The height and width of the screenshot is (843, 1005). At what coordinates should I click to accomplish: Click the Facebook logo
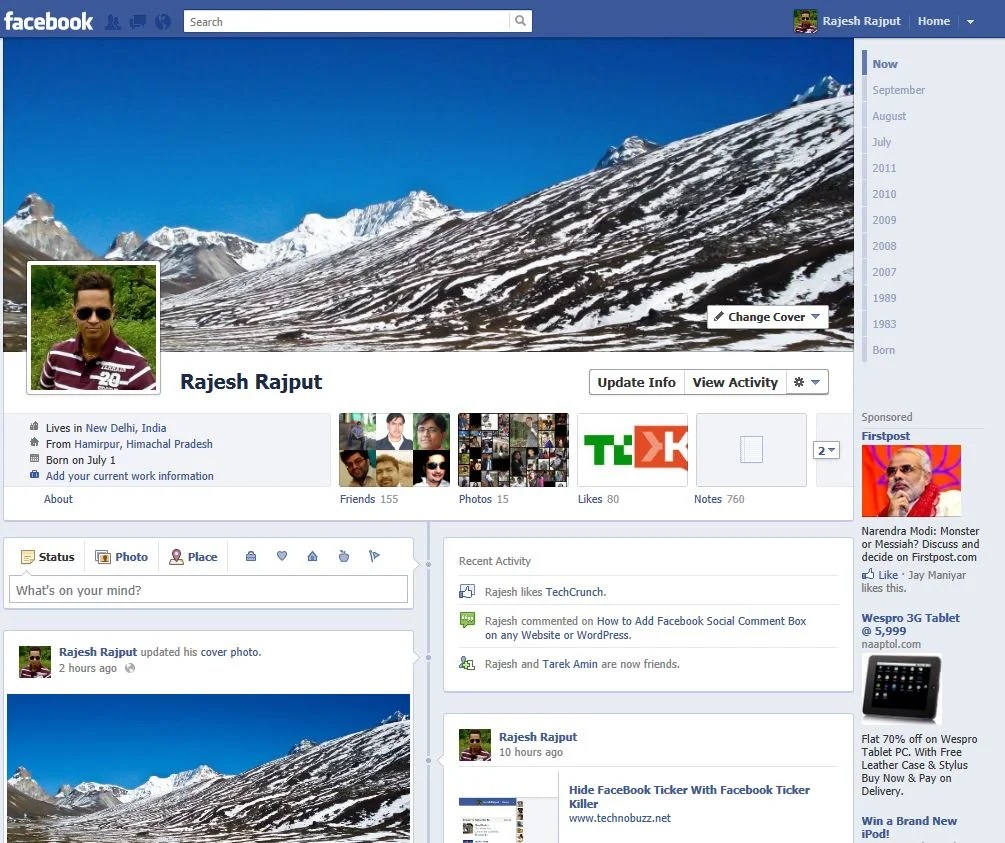(49, 21)
